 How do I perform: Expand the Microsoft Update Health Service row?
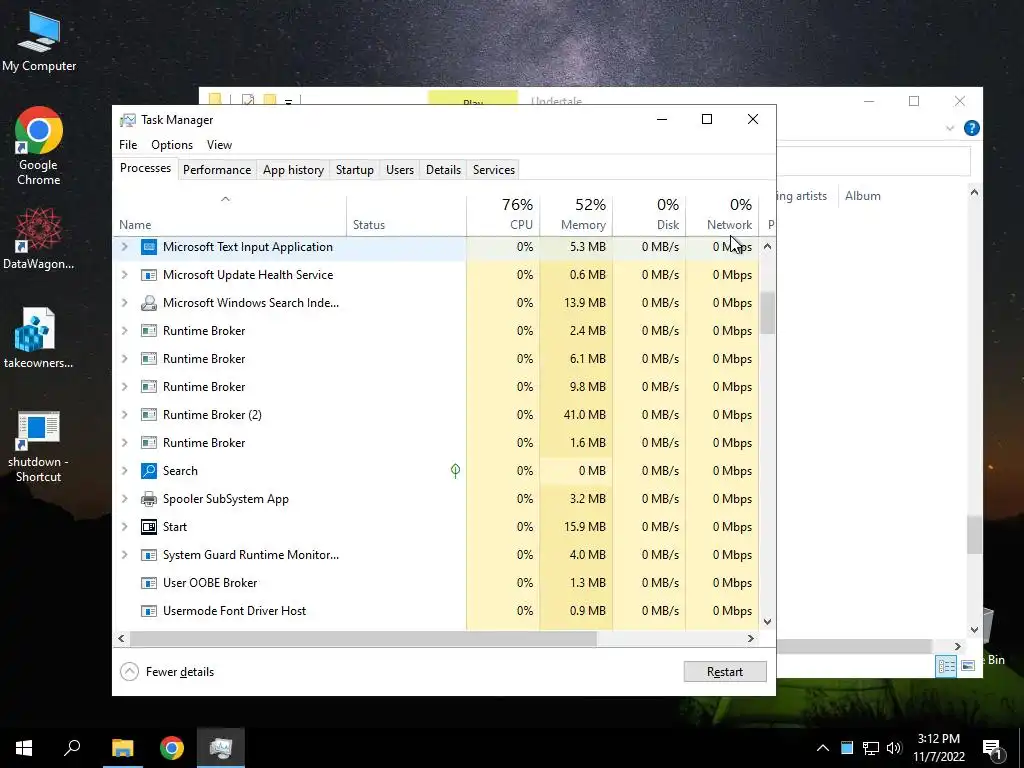pyautogui.click(x=124, y=275)
